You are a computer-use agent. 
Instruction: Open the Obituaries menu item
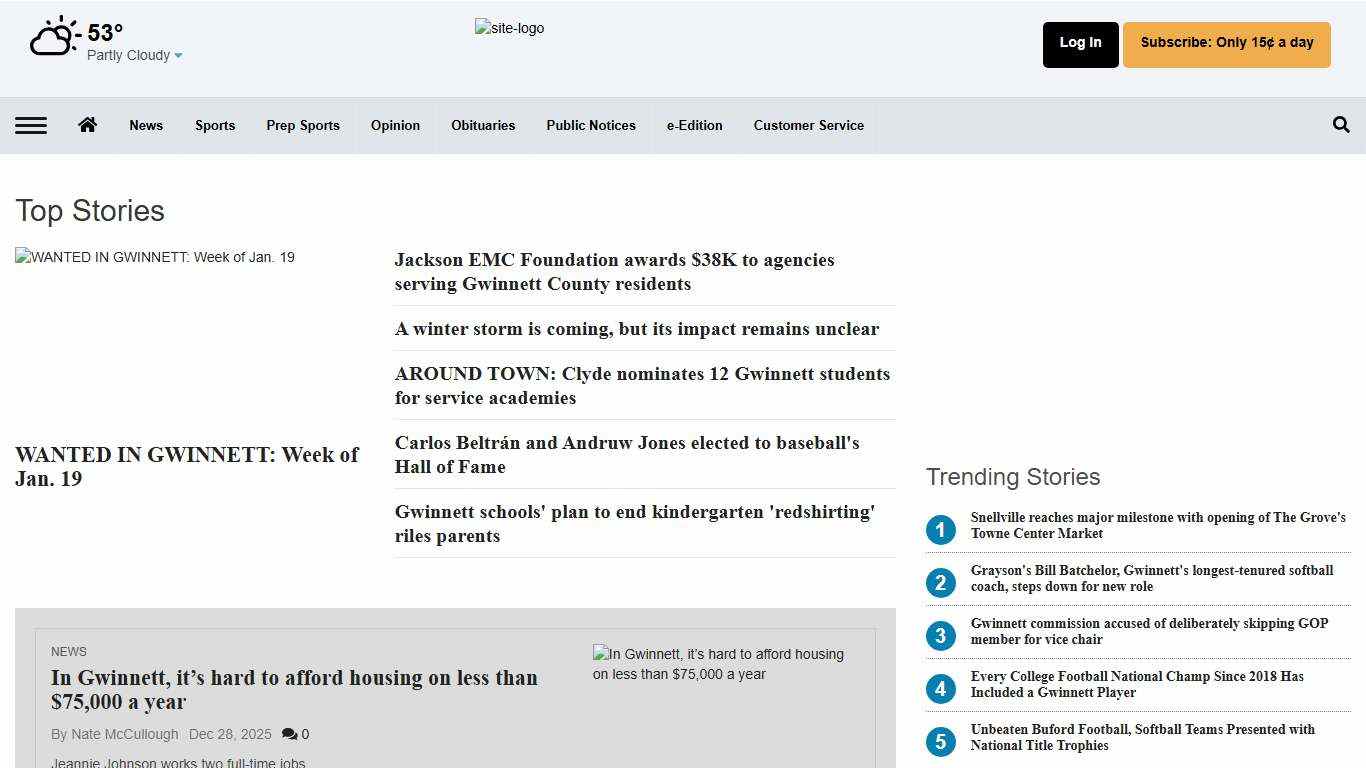(x=483, y=125)
